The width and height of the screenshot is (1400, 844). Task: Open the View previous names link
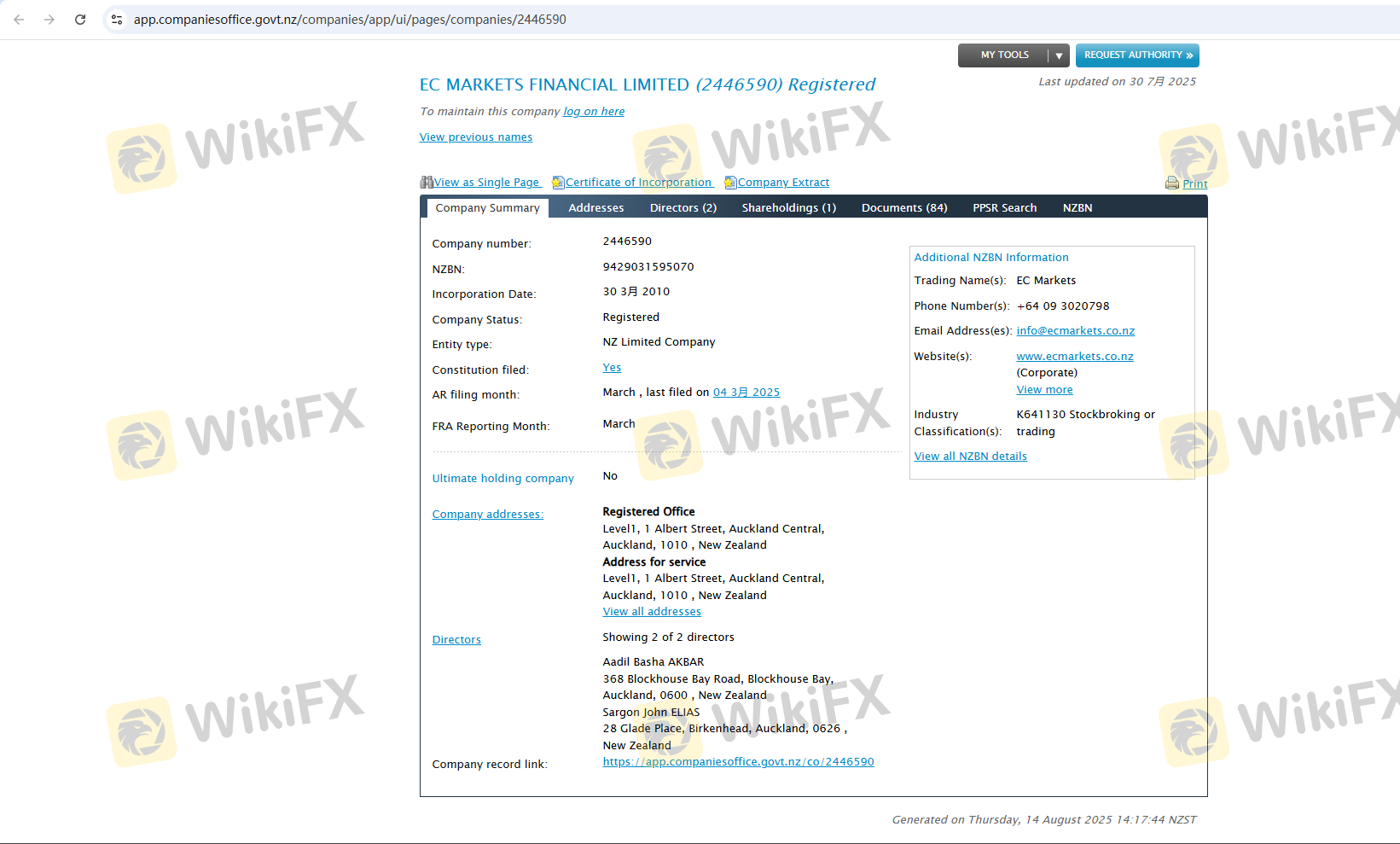coord(475,137)
